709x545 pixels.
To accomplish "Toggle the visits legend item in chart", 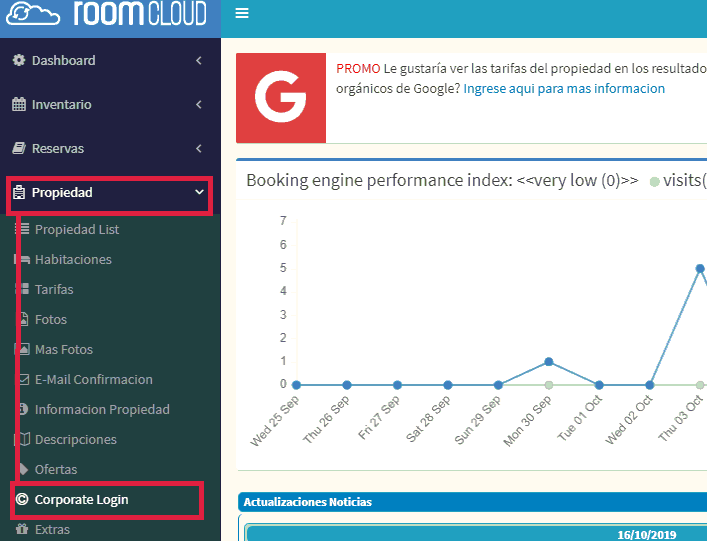I will [x=678, y=181].
